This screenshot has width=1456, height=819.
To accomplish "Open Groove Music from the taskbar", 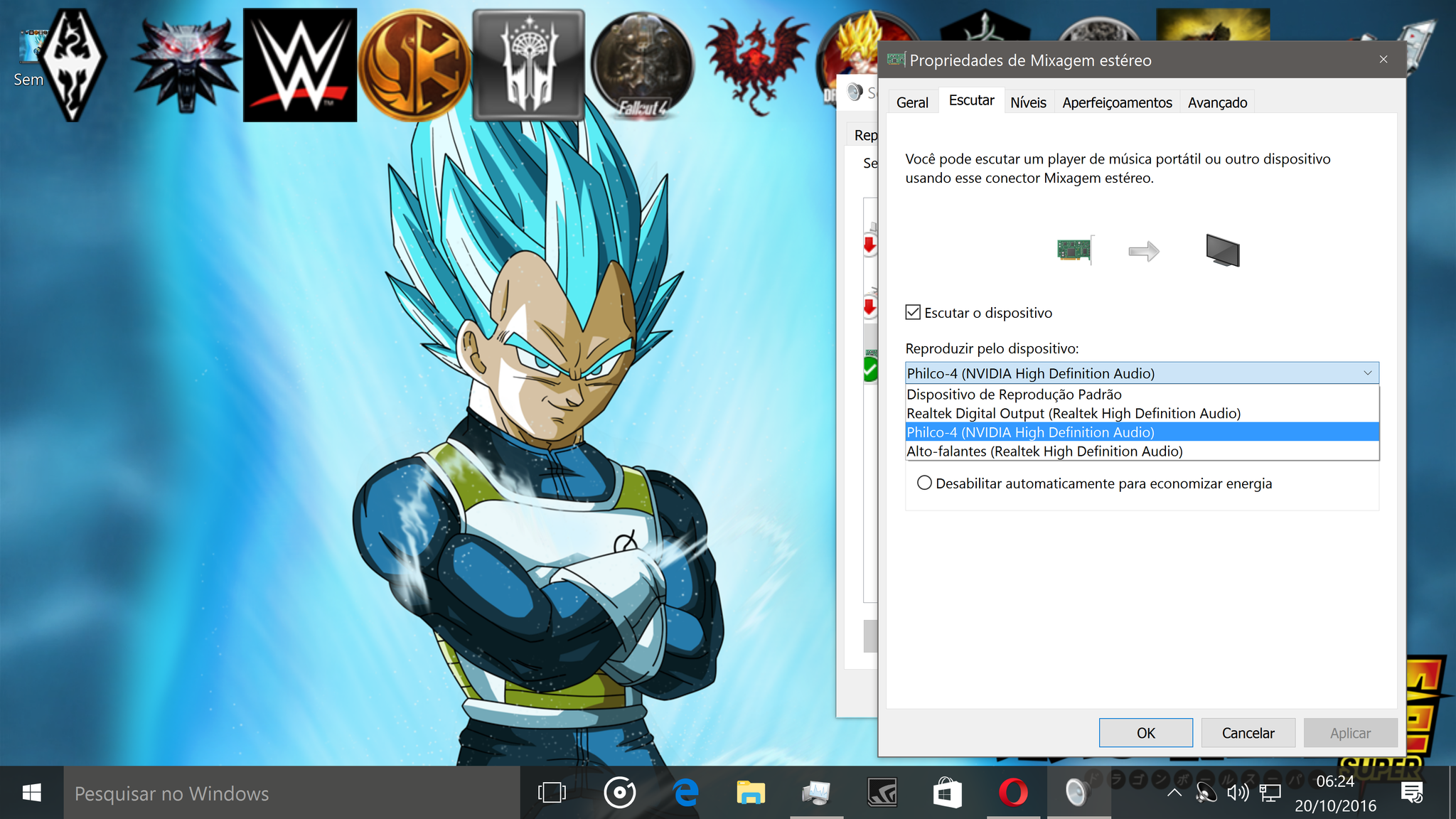I will tap(619, 792).
